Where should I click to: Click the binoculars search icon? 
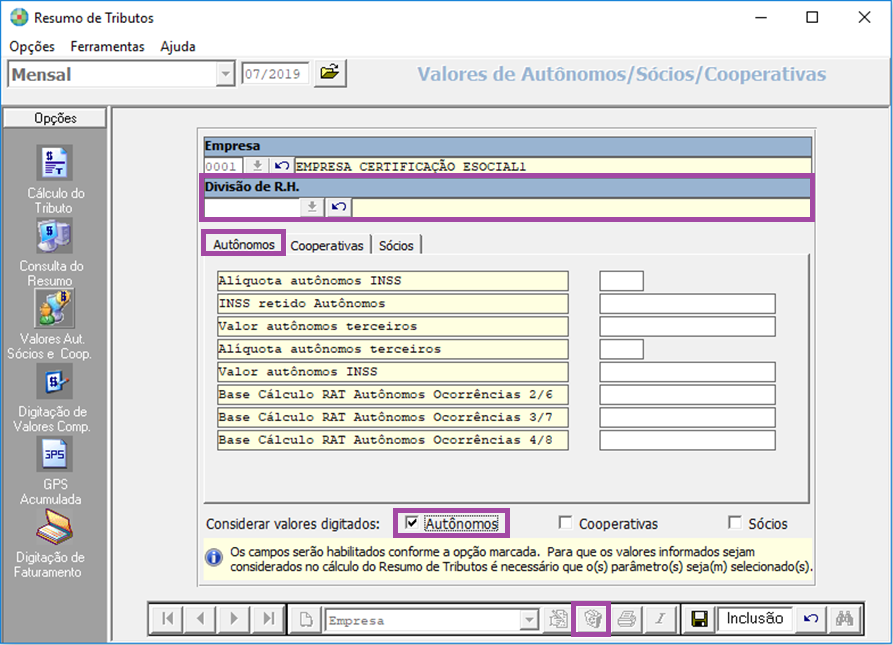[845, 618]
